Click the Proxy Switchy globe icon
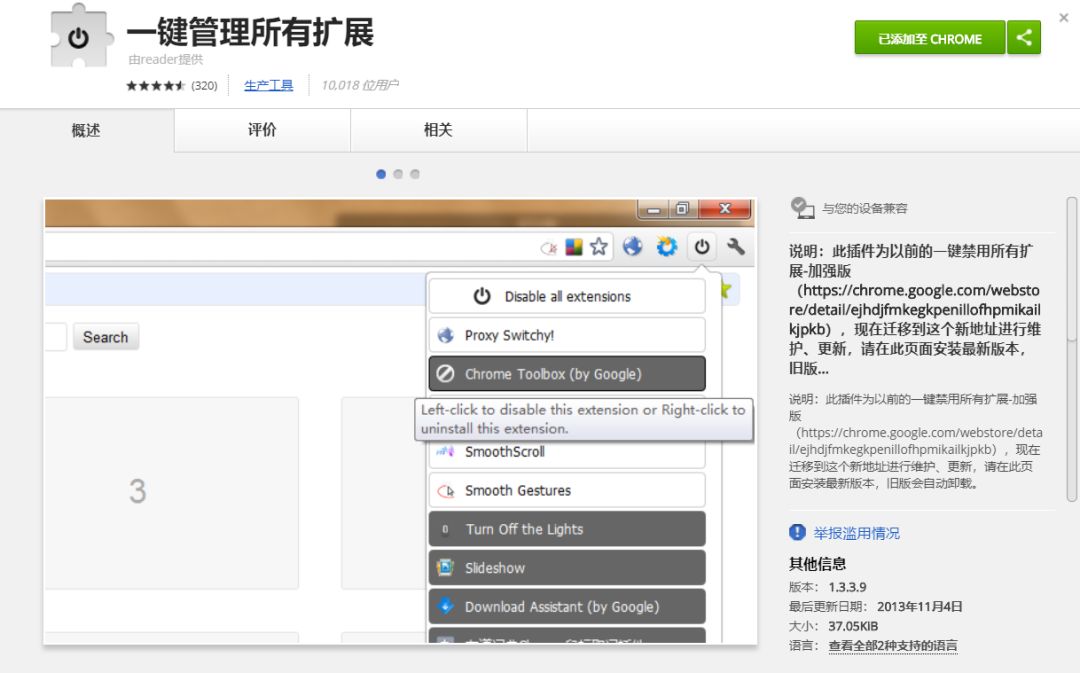This screenshot has width=1080, height=673. coord(446,335)
